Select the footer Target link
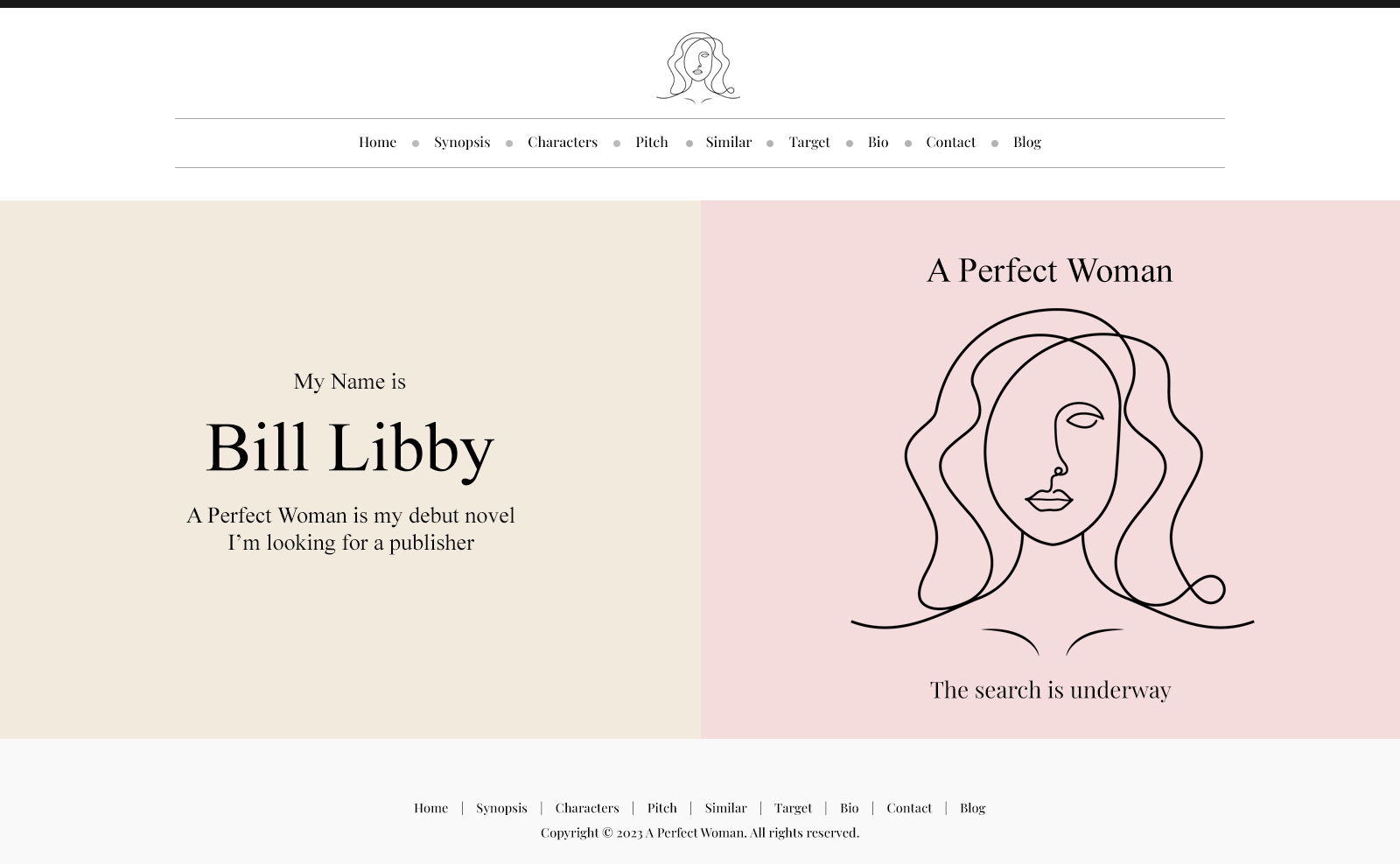The image size is (1400, 864). click(x=793, y=808)
